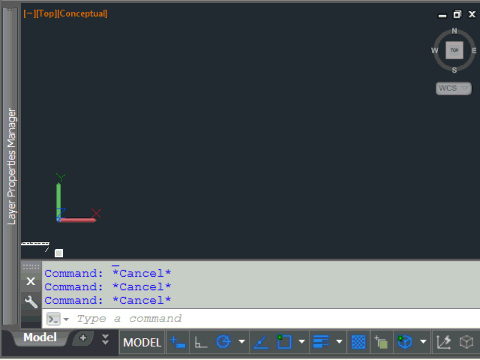The width and height of the screenshot is (480, 360).
Task: Toggle Dynamic Input in status bar
Action: click(x=178, y=342)
